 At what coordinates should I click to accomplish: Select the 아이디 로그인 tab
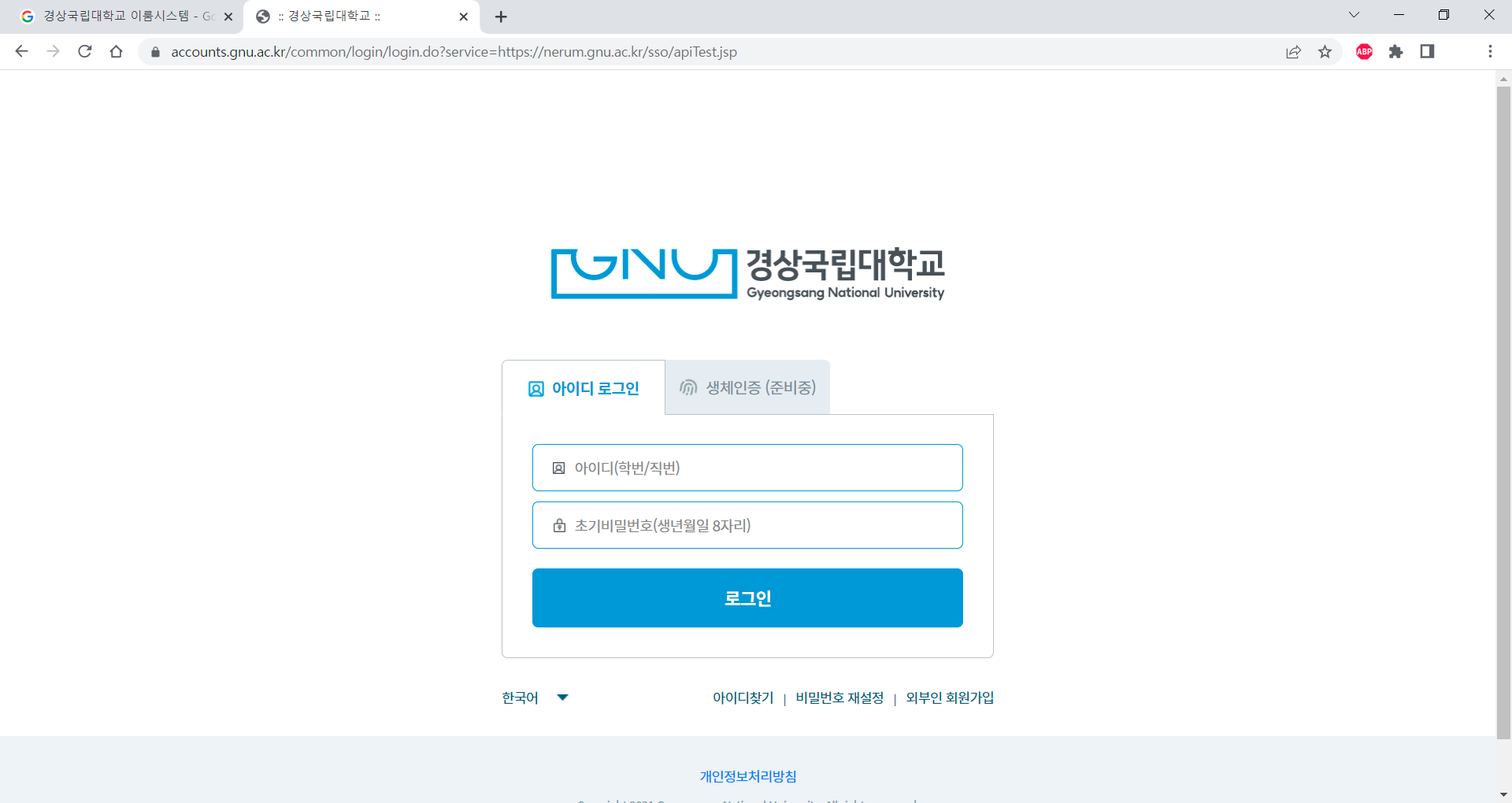584,388
